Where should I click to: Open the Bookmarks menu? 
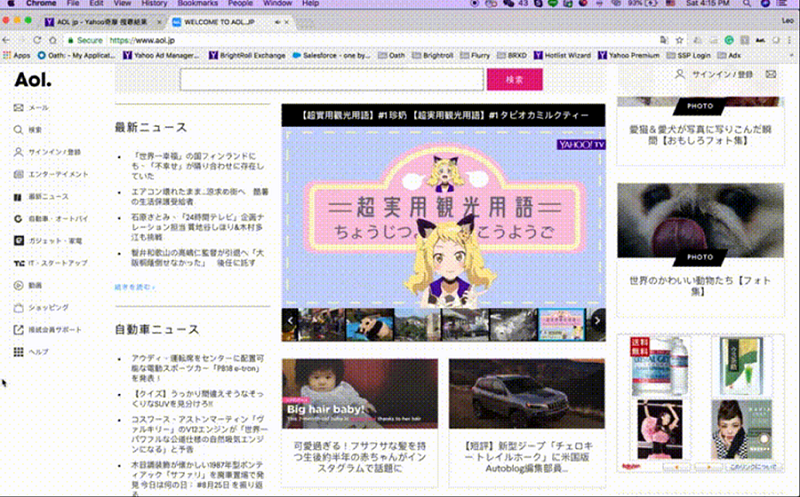tap(197, 3)
